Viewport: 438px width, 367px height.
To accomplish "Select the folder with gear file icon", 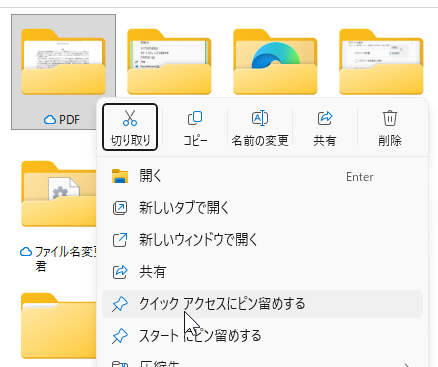I will [59, 194].
